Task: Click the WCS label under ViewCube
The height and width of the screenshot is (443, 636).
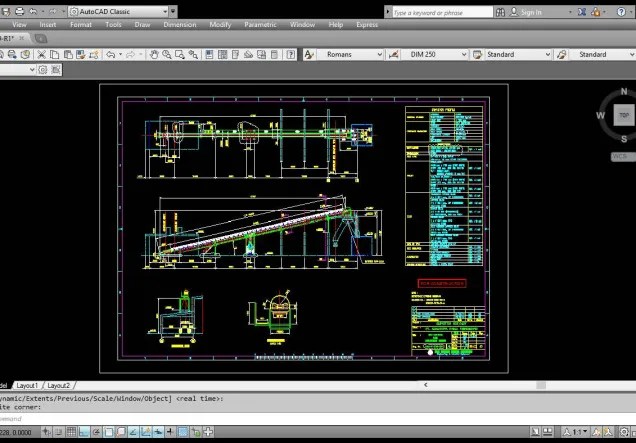Action: 621,157
